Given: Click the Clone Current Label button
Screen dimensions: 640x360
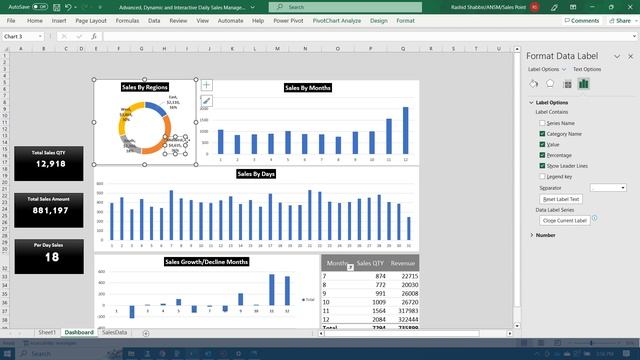Looking at the screenshot, I should [x=564, y=220].
